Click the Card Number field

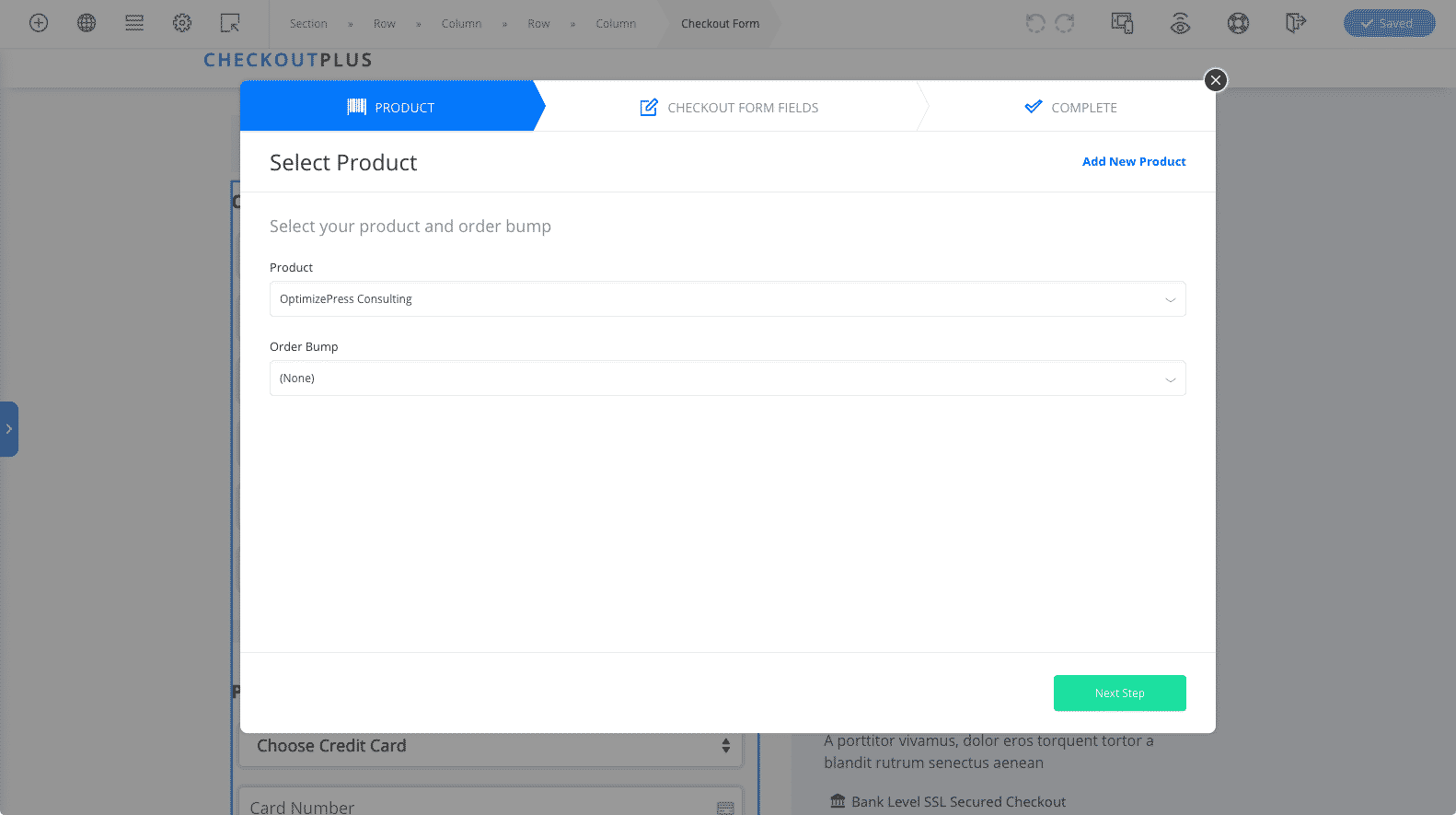(491, 801)
